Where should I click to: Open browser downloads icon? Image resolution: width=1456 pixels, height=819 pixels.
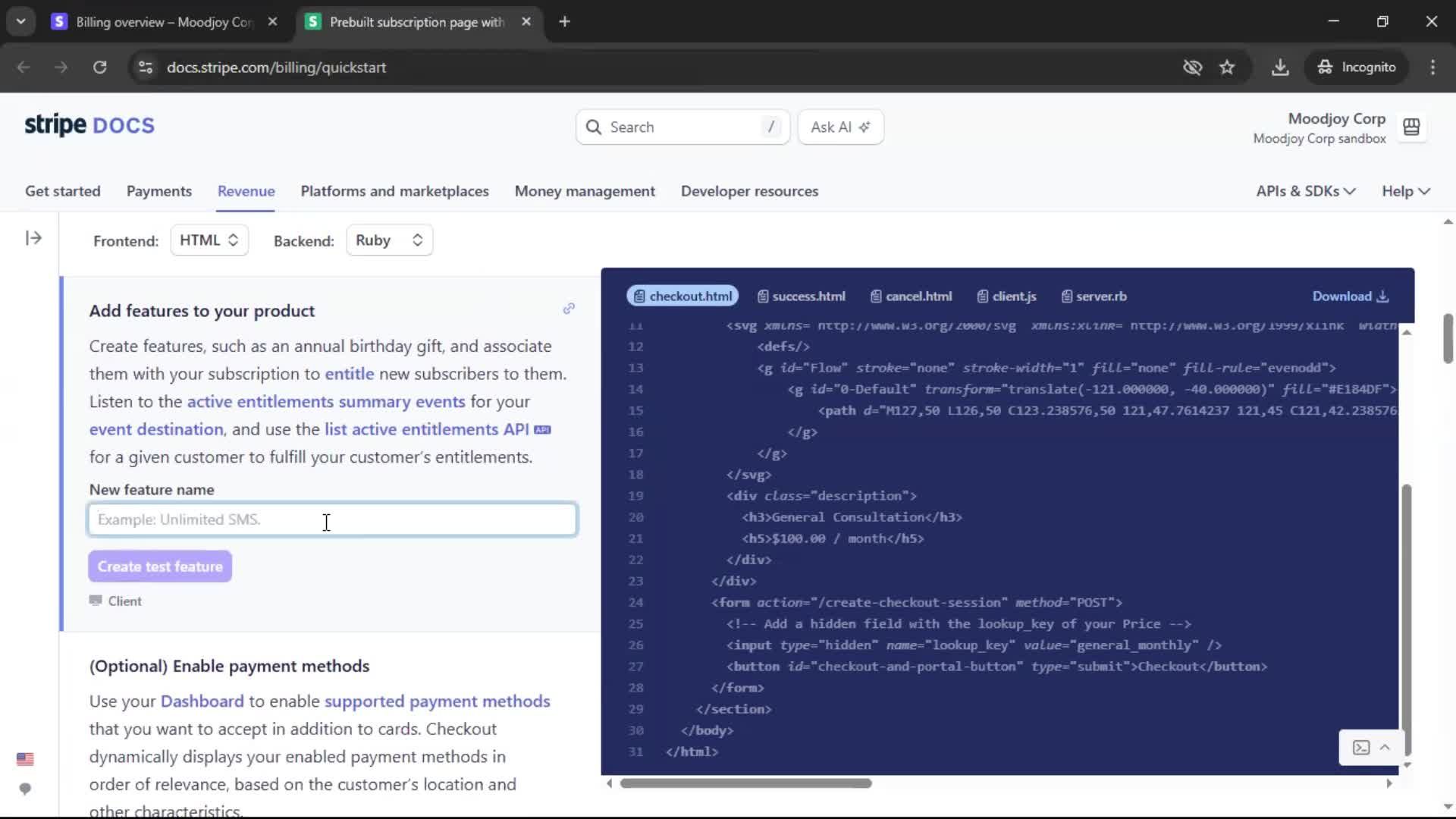[1280, 67]
